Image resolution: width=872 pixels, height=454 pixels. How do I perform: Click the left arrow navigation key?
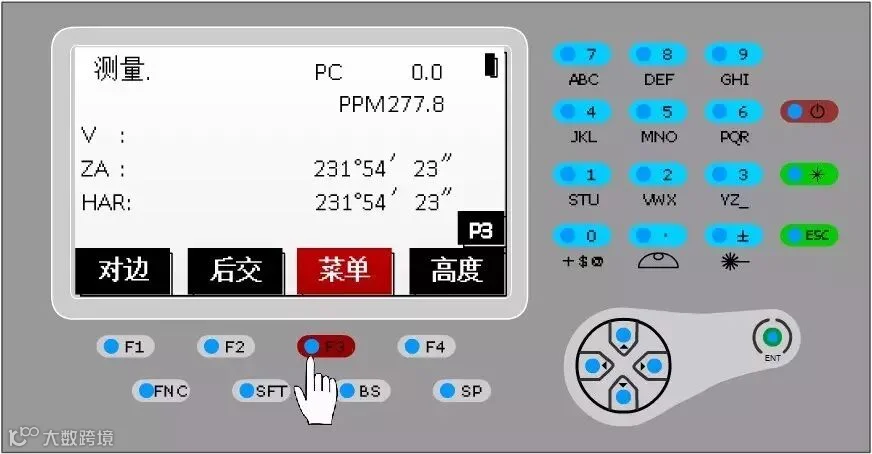coord(594,366)
